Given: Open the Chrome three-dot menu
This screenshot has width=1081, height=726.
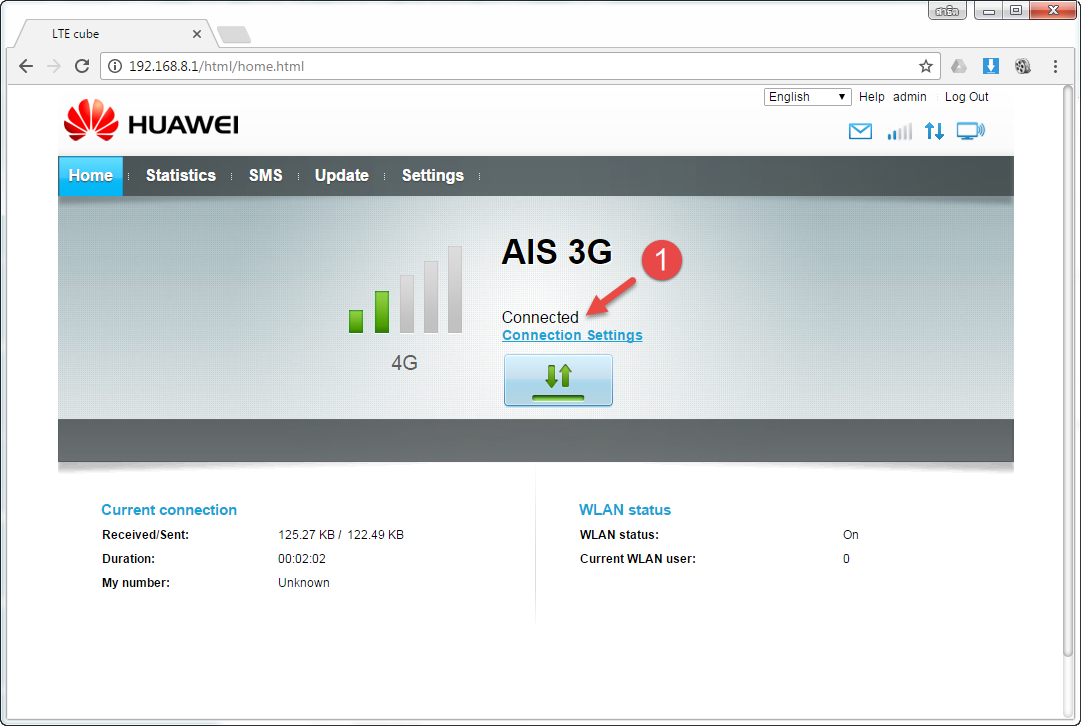Looking at the screenshot, I should click(x=1055, y=66).
